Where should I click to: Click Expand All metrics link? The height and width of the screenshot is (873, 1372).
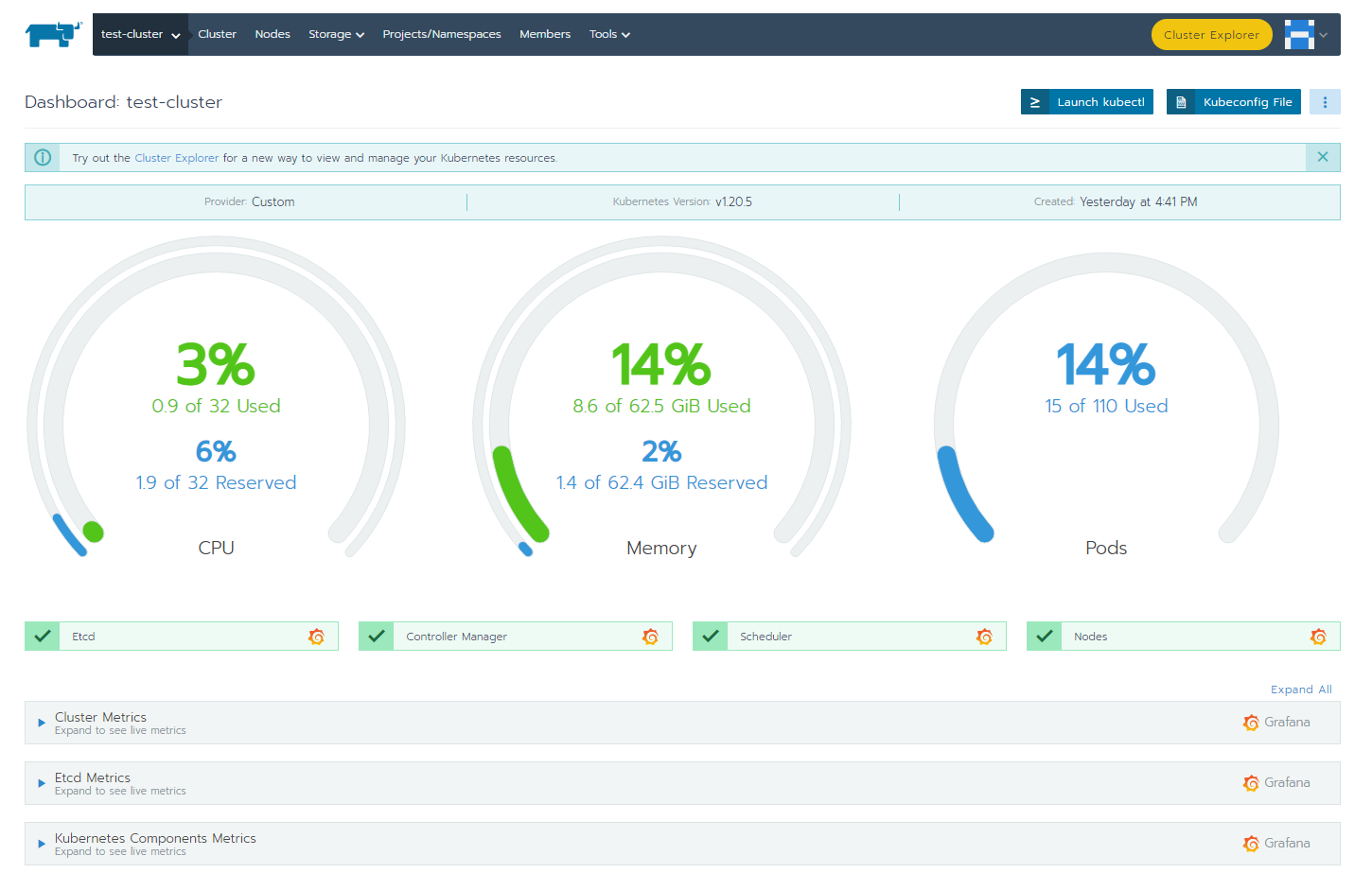1301,690
